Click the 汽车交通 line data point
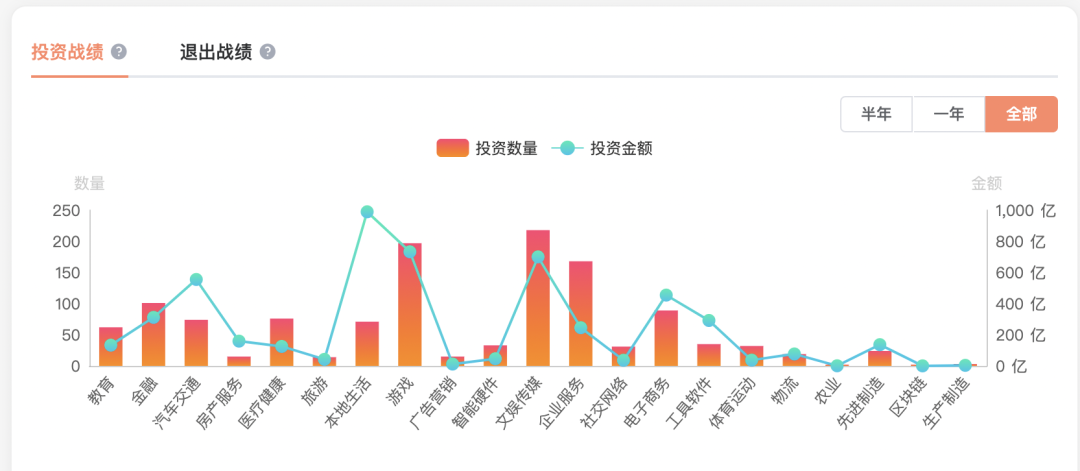The image size is (1080, 471). tap(196, 280)
